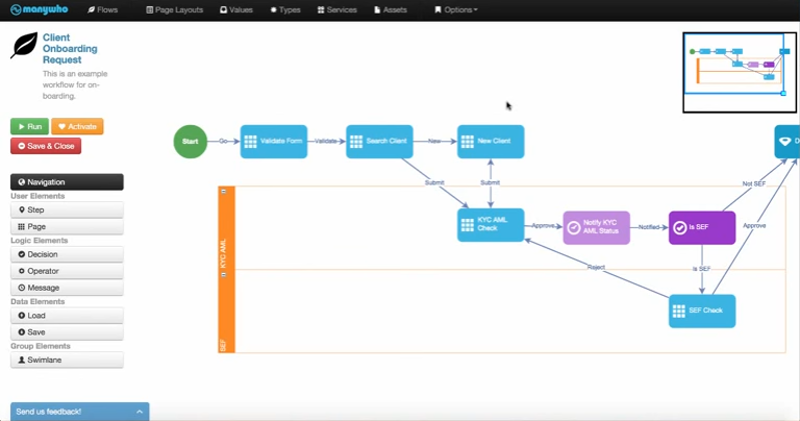The image size is (800, 421).
Task: Click the flow minimap overview thumbnail
Action: [738, 71]
